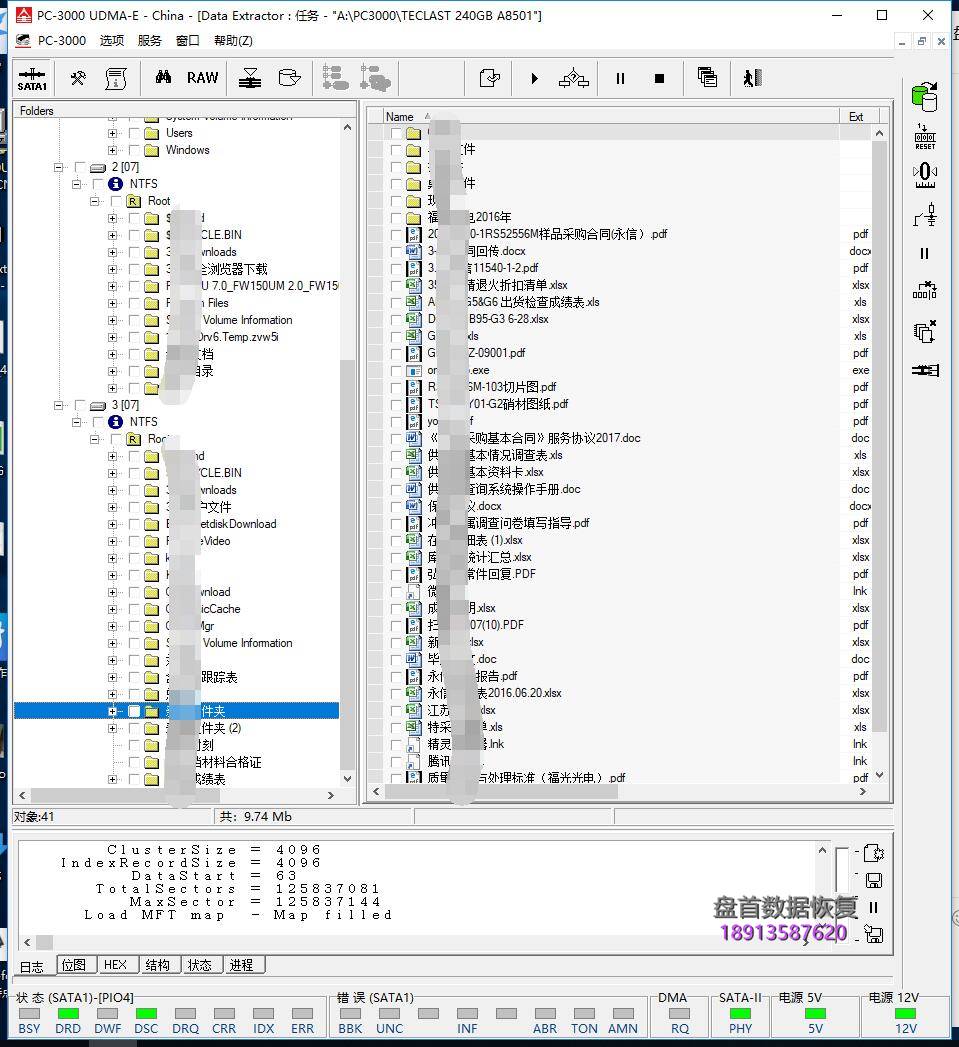Viewport: 959px width, 1047px height.
Task: Click the green database drive icon
Action: coord(925,97)
